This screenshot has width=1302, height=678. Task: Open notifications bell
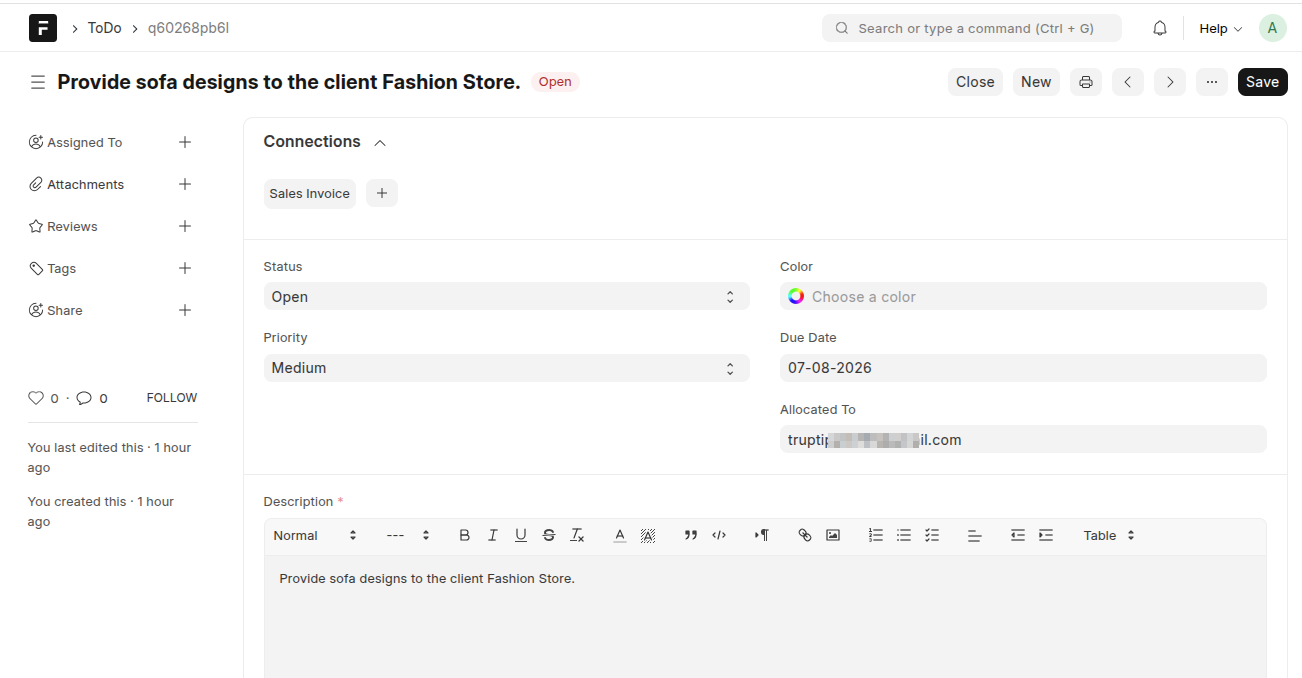1160,28
